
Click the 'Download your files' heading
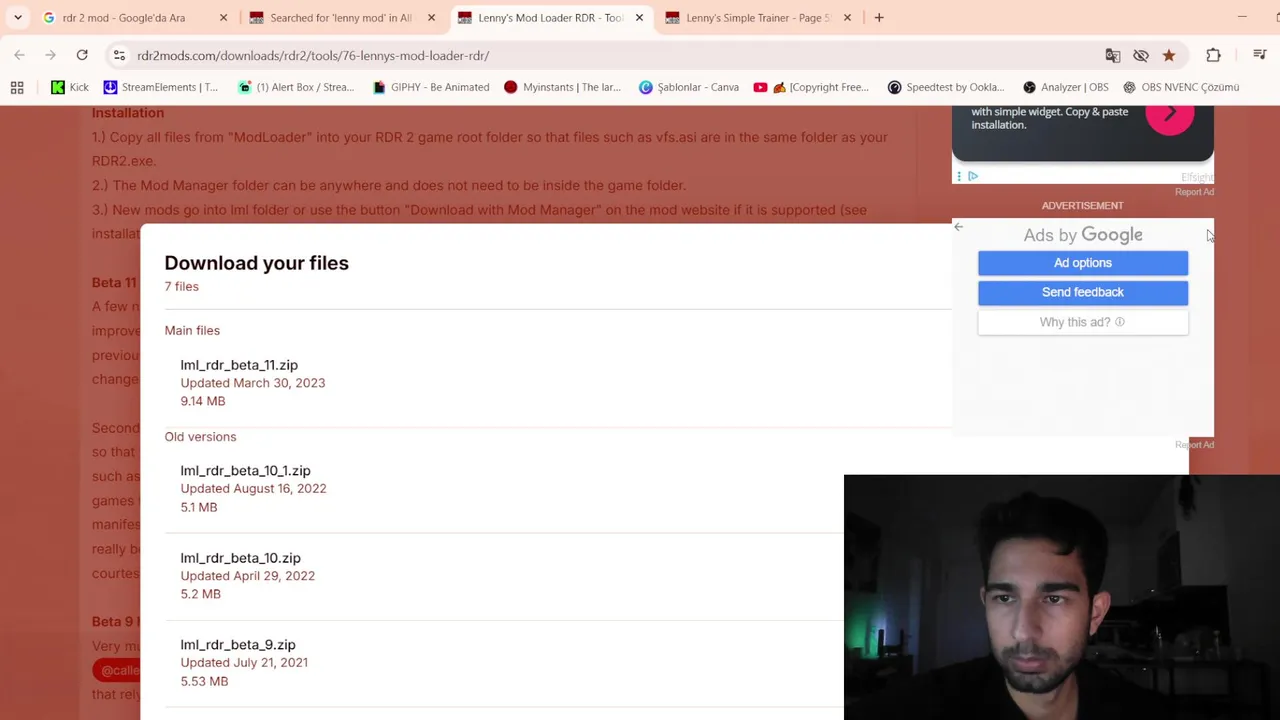click(257, 263)
